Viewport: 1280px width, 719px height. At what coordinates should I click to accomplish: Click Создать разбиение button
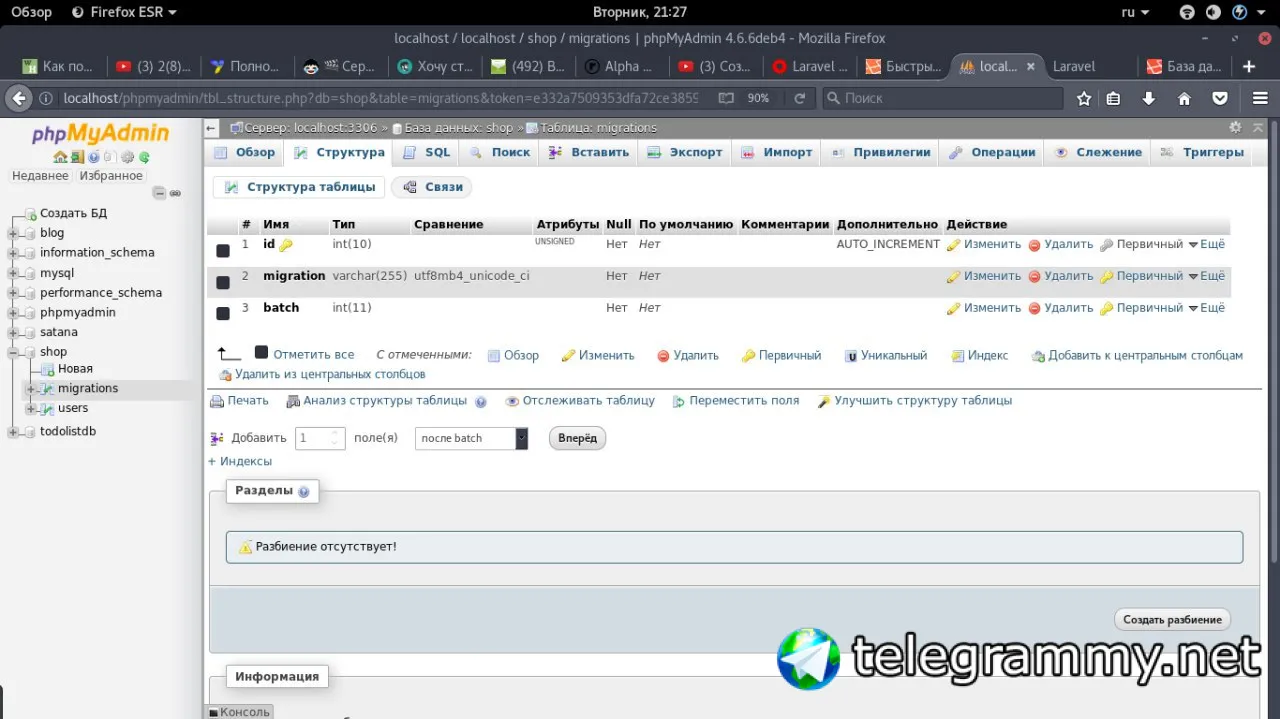coord(1172,620)
